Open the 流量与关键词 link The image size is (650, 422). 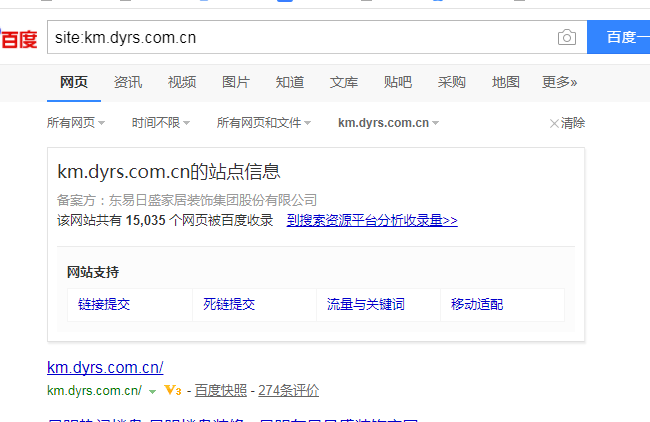(365, 304)
